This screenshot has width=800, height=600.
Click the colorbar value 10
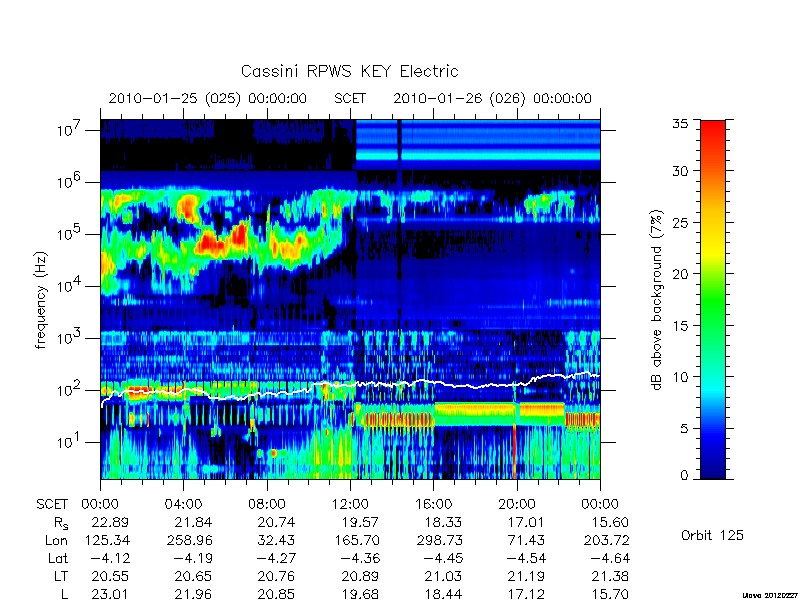(x=680, y=377)
